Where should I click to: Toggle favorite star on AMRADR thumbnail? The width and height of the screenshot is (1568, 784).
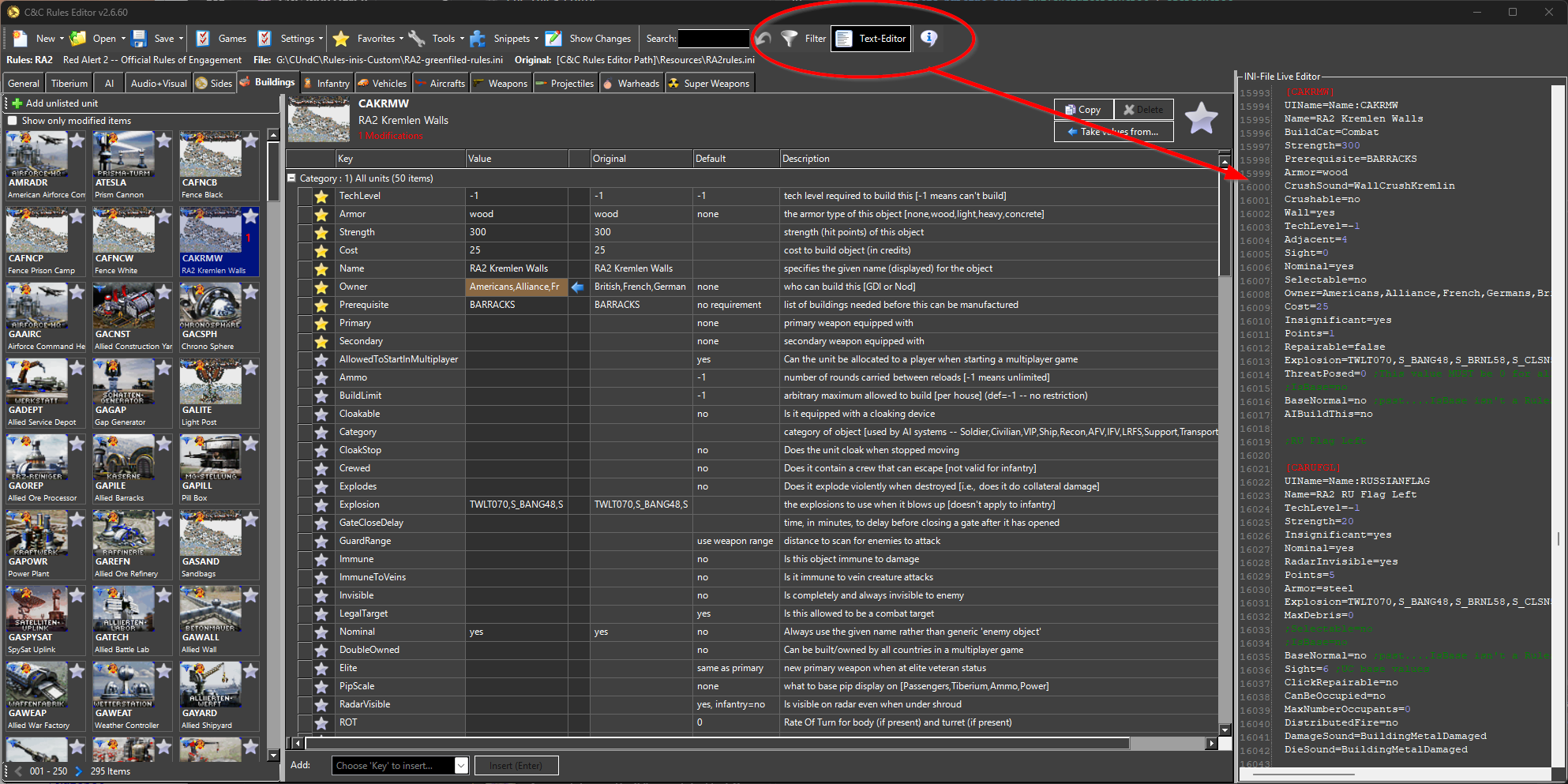(x=77, y=141)
